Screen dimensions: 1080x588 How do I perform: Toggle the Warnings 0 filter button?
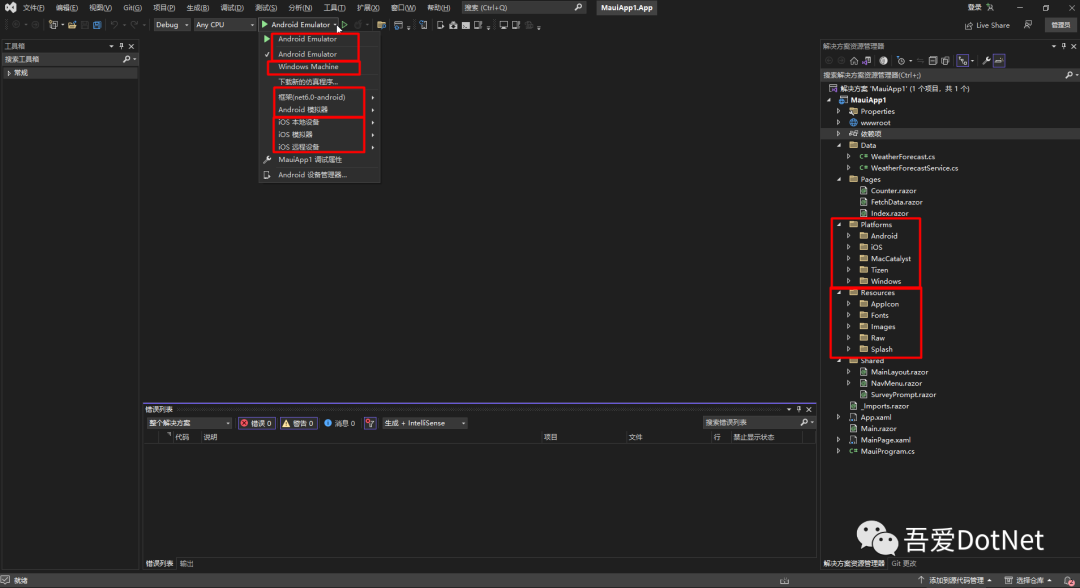(x=298, y=423)
